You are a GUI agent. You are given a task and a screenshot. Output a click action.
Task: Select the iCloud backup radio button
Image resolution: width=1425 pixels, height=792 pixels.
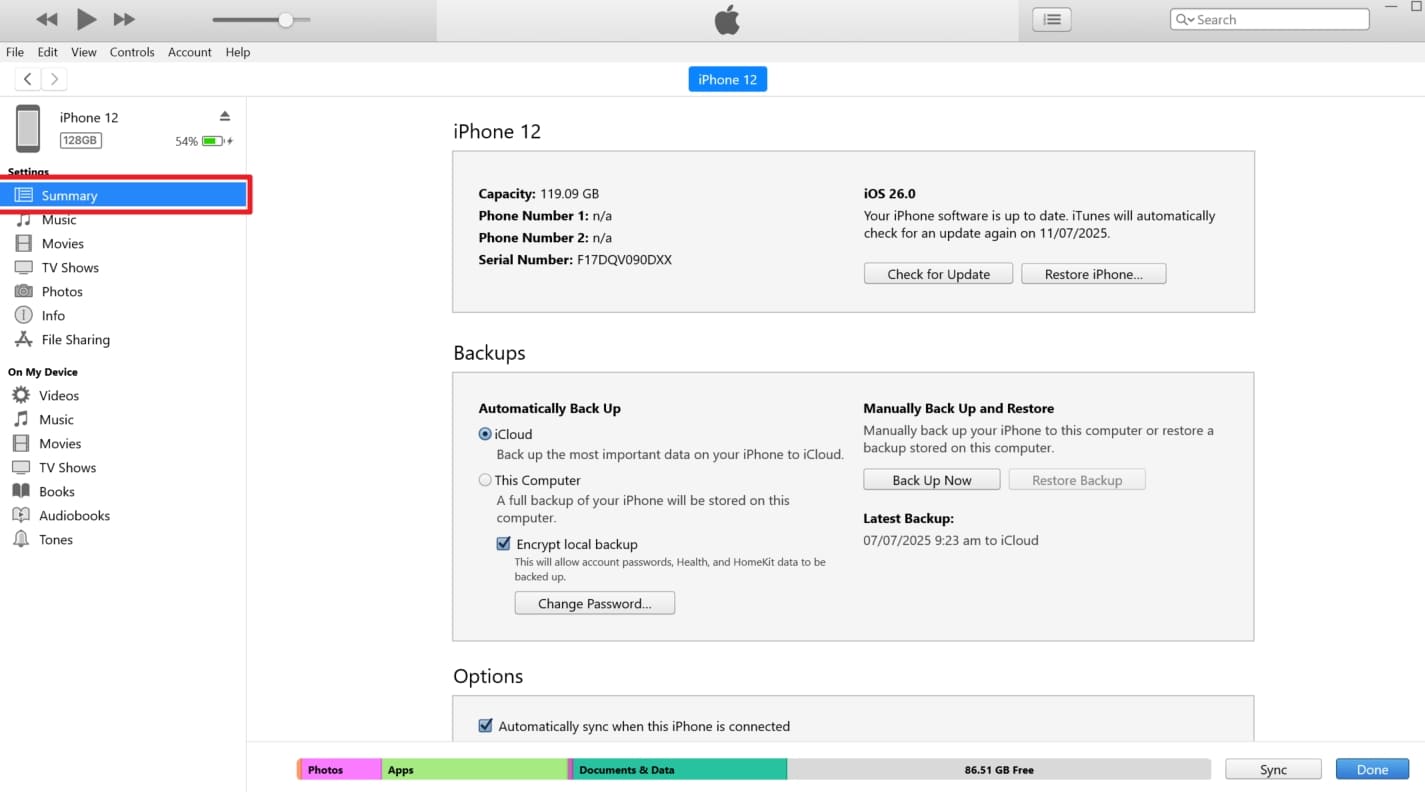(485, 434)
